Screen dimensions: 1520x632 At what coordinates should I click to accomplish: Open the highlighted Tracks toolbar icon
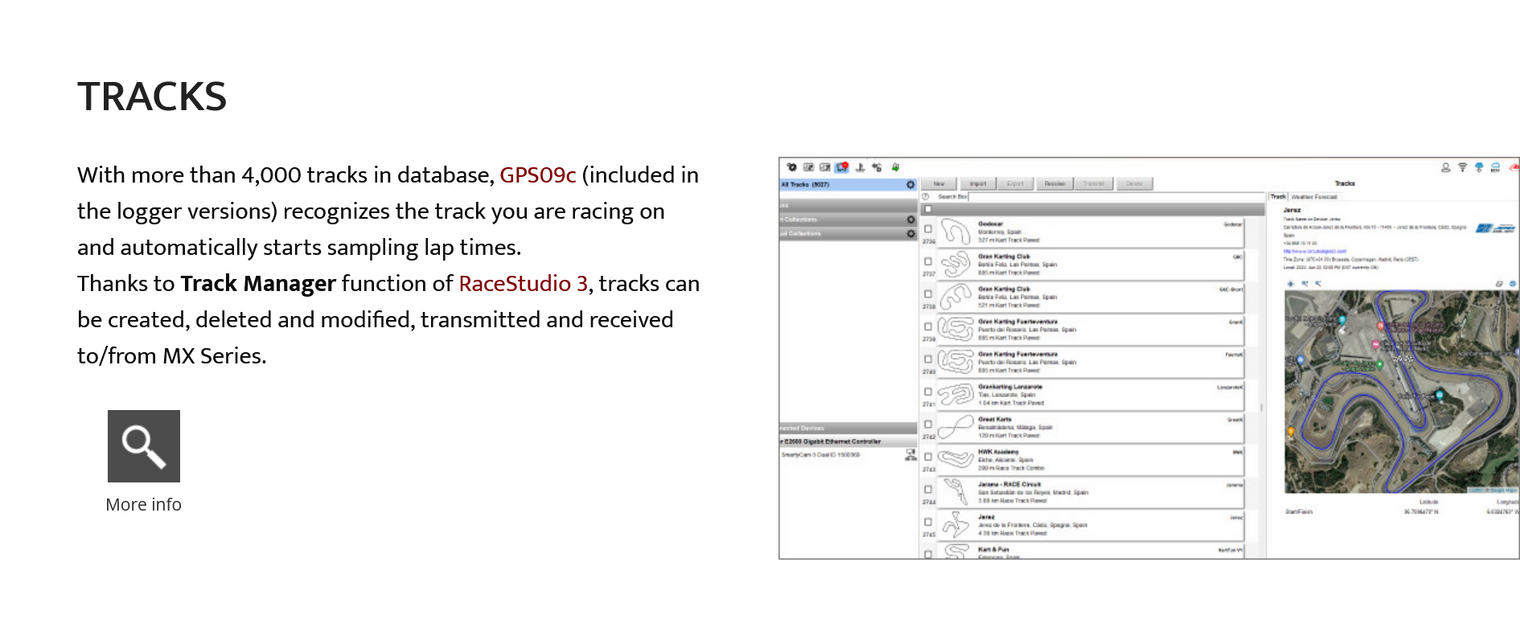click(x=842, y=167)
